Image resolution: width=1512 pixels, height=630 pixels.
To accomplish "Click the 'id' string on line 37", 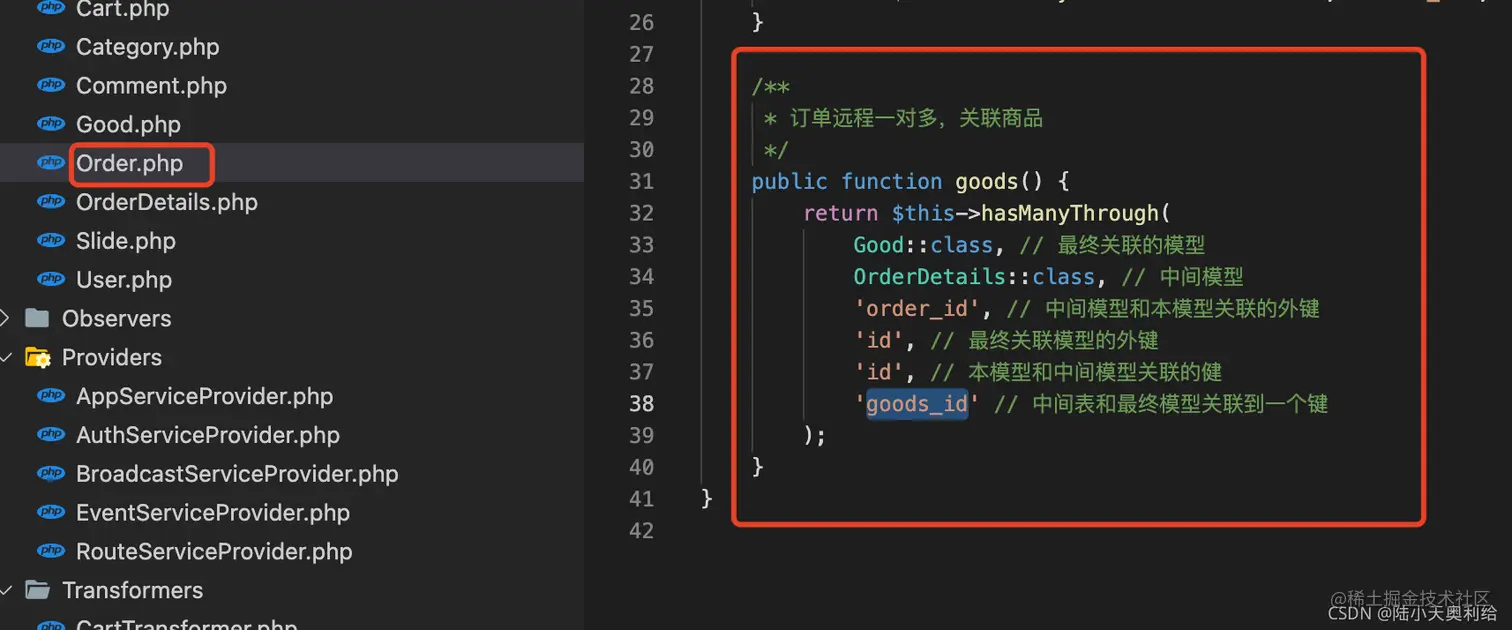I will click(x=879, y=372).
